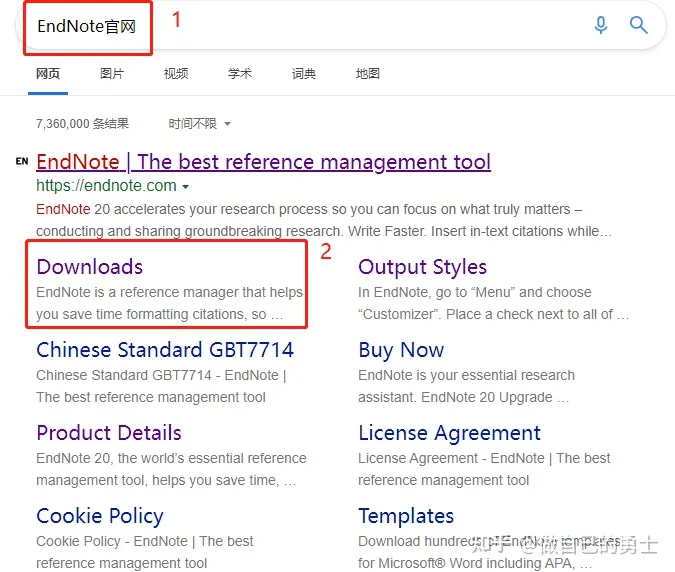The height and width of the screenshot is (572, 675).
Task: Open the Product Details link
Action: pos(109,433)
